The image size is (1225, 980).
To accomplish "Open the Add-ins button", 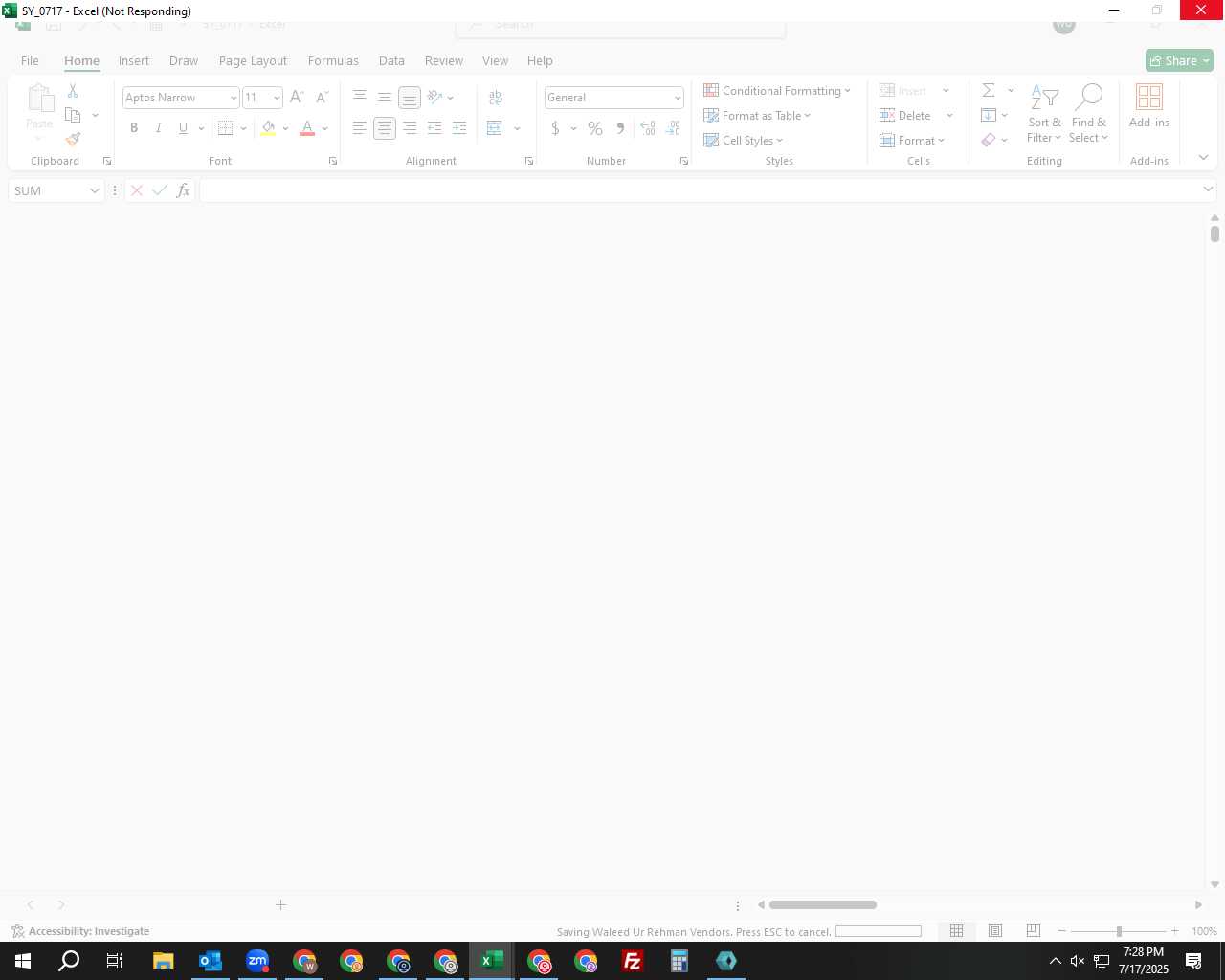I will pyautogui.click(x=1149, y=105).
